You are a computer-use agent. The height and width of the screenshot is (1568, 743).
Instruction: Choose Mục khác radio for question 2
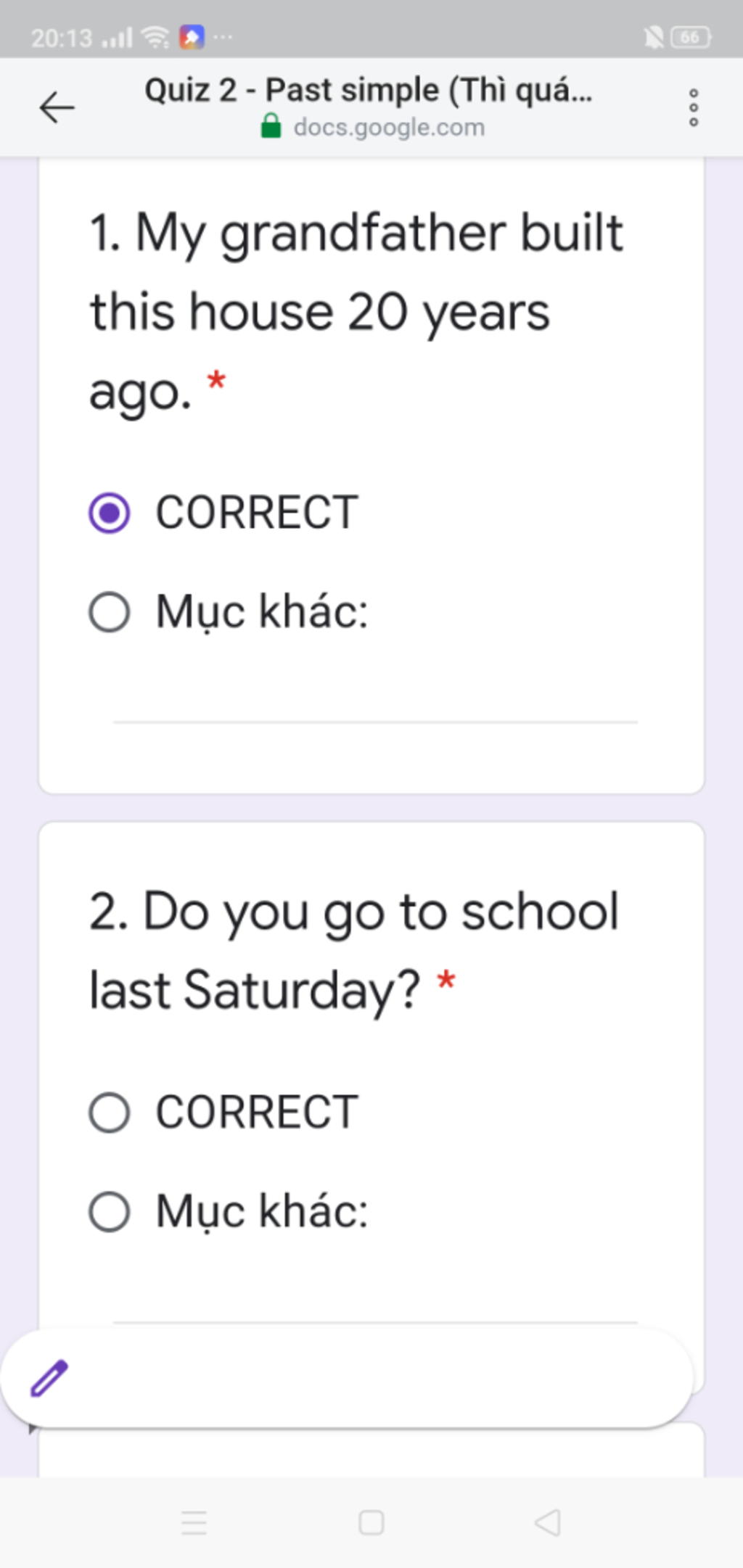[110, 1212]
